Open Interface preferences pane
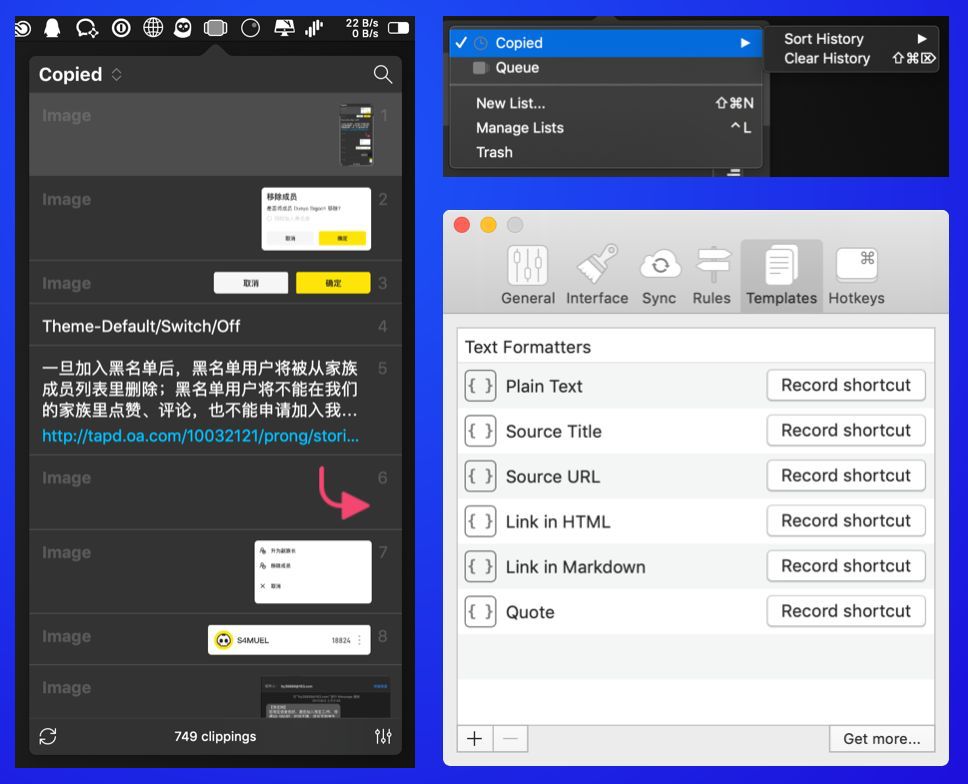Viewport: 968px width, 784px height. [x=597, y=275]
